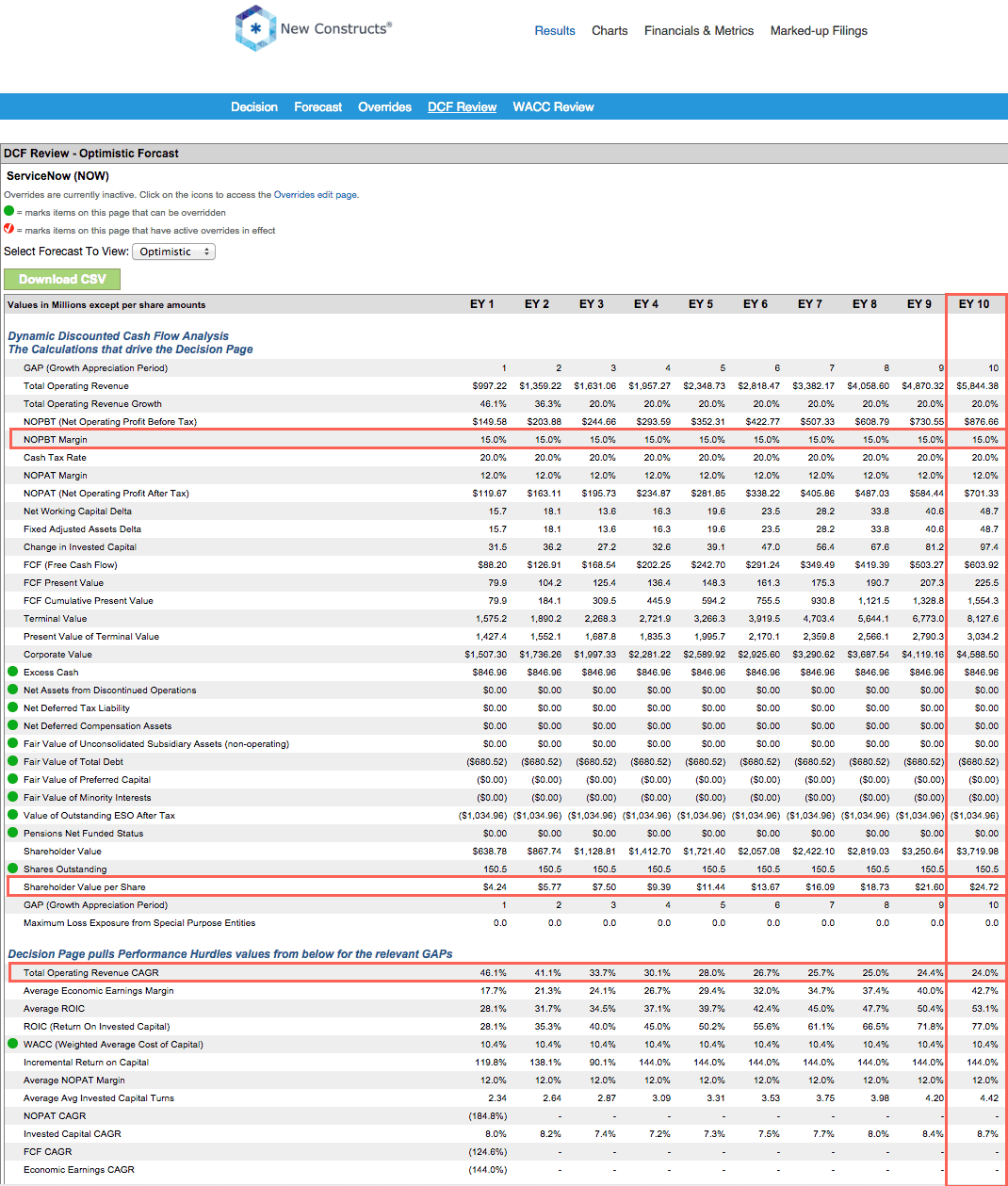Click the NOPBT Margin row label
The image size is (1008, 1186).
point(56,439)
